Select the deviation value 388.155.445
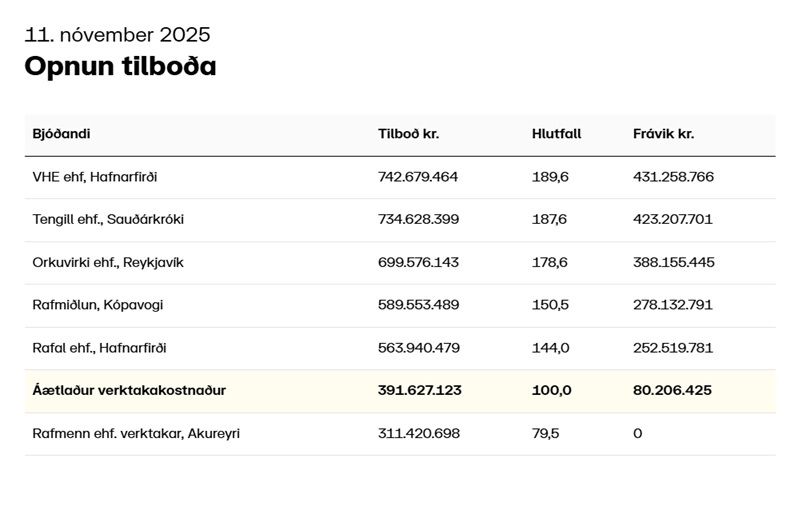The height and width of the screenshot is (506, 790). coord(673,263)
